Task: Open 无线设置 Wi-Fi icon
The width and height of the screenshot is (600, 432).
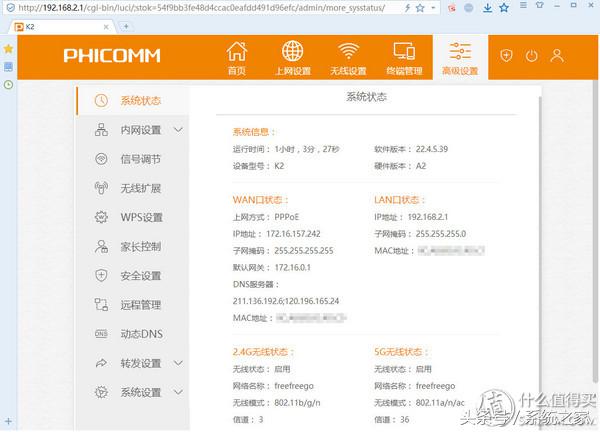Action: coord(348,51)
